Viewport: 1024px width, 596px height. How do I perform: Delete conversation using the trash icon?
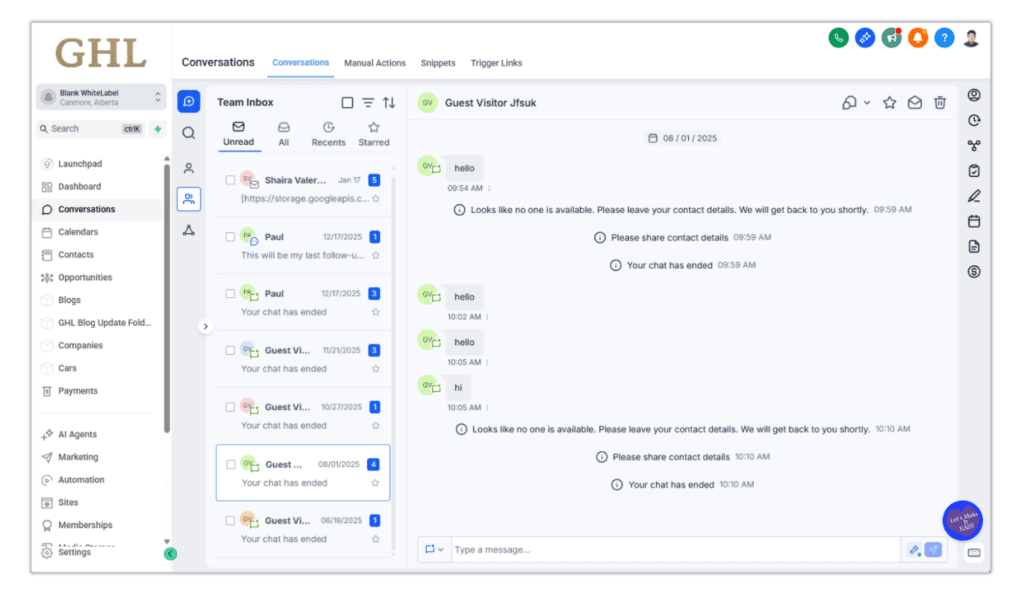(940, 102)
